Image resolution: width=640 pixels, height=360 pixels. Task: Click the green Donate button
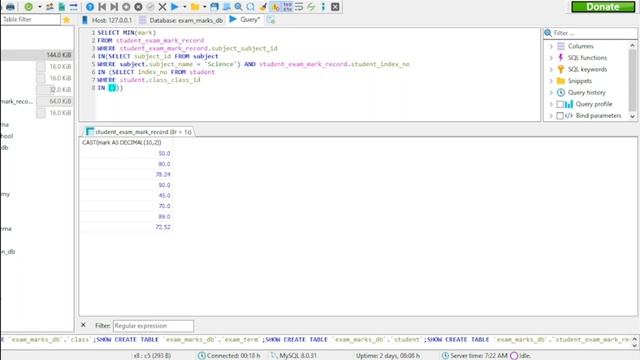click(603, 7)
